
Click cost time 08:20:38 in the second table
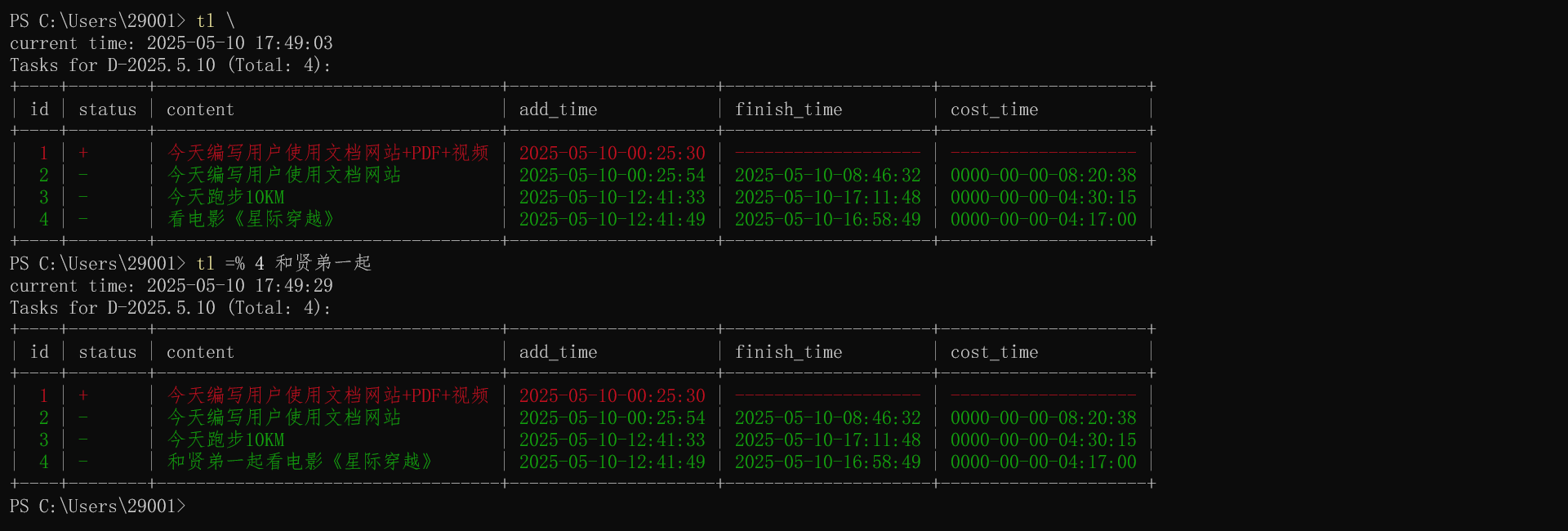coord(1043,417)
